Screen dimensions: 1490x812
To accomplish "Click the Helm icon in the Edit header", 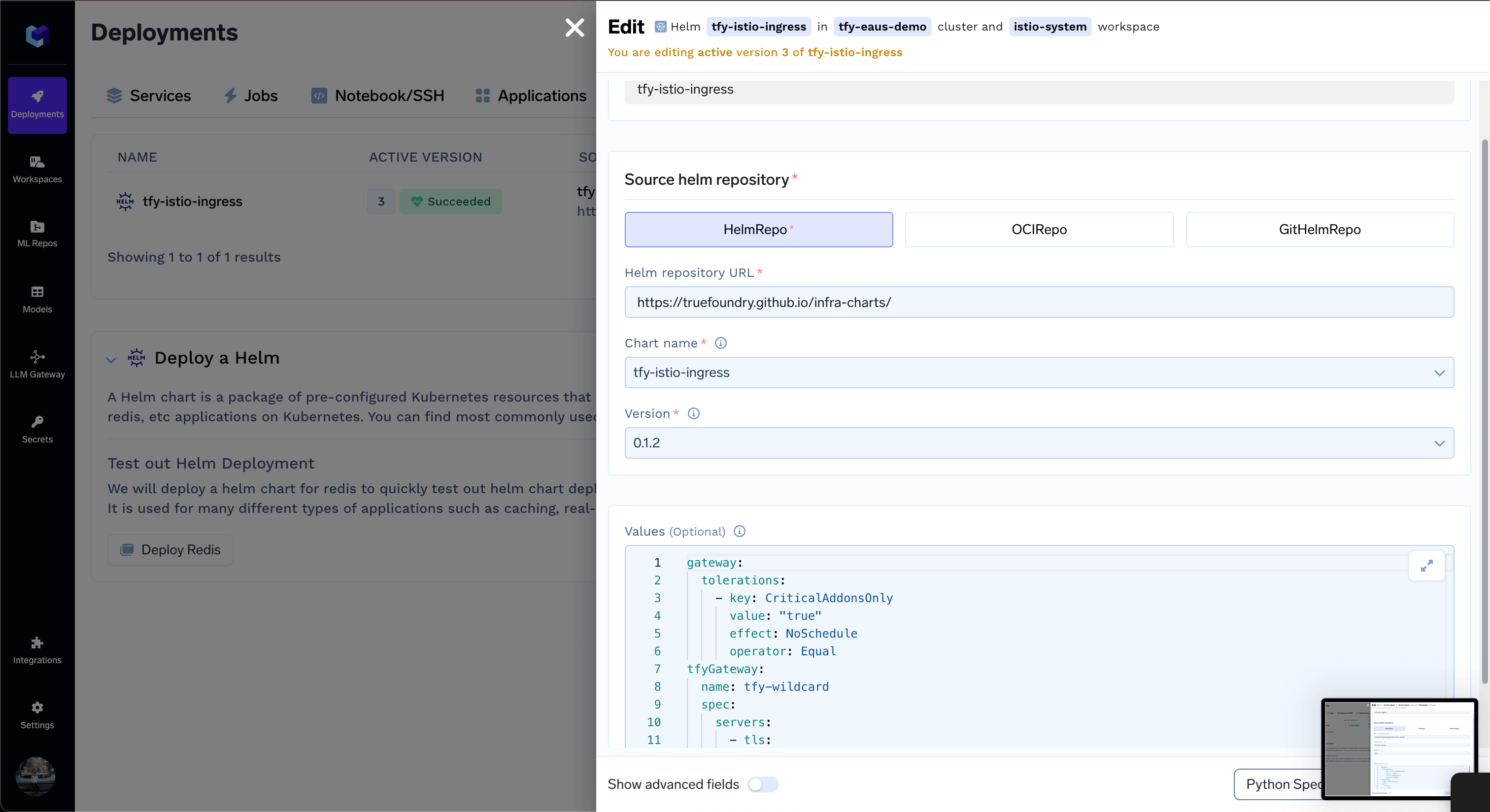I will [x=660, y=27].
